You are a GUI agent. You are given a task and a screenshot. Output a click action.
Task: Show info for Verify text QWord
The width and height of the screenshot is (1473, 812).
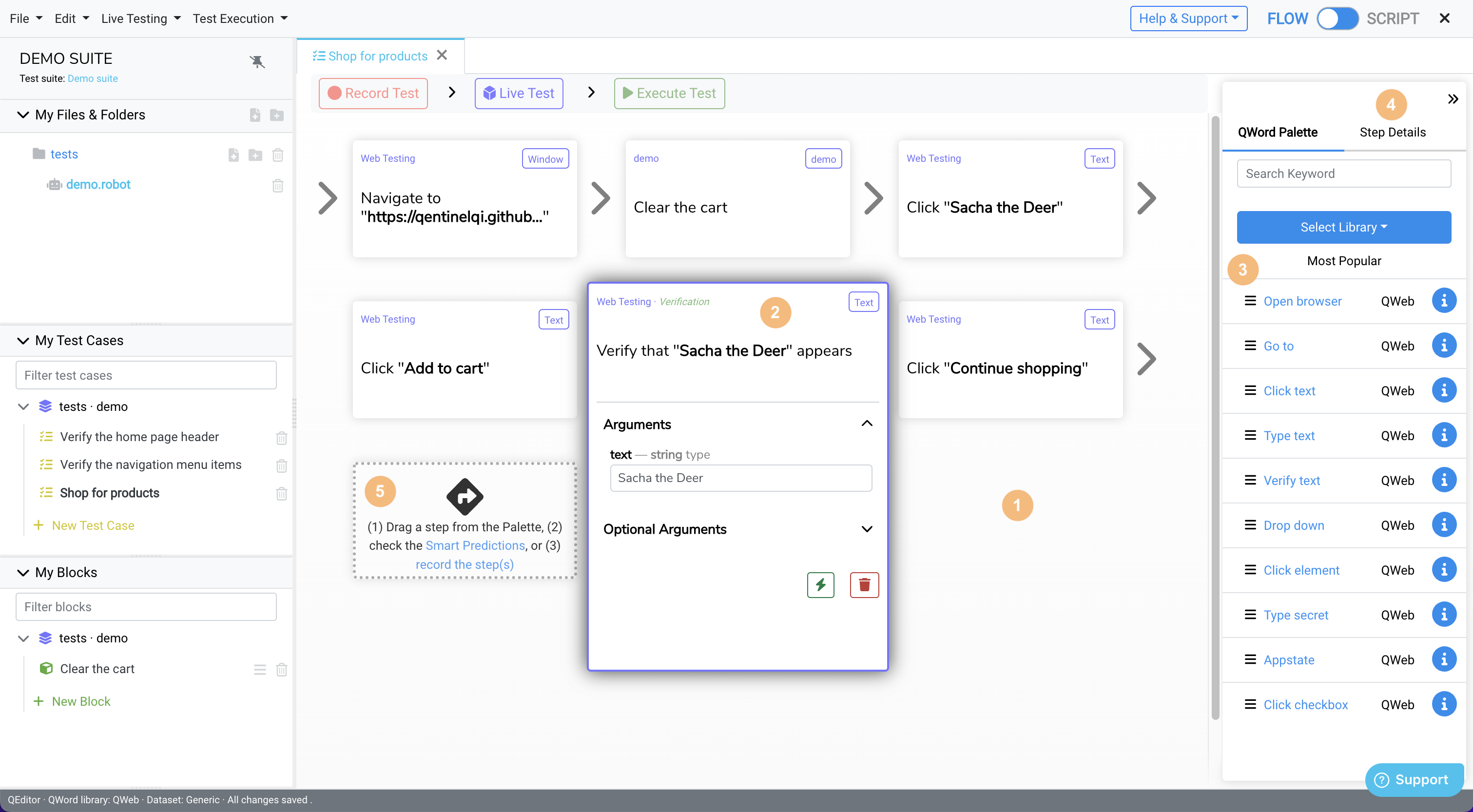(x=1444, y=481)
